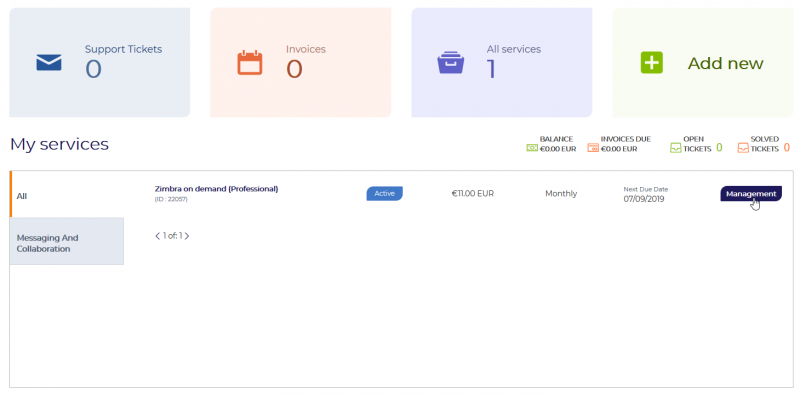Image resolution: width=800 pixels, height=397 pixels.
Task: Click the Invoices count 0
Action: pyautogui.click(x=294, y=69)
